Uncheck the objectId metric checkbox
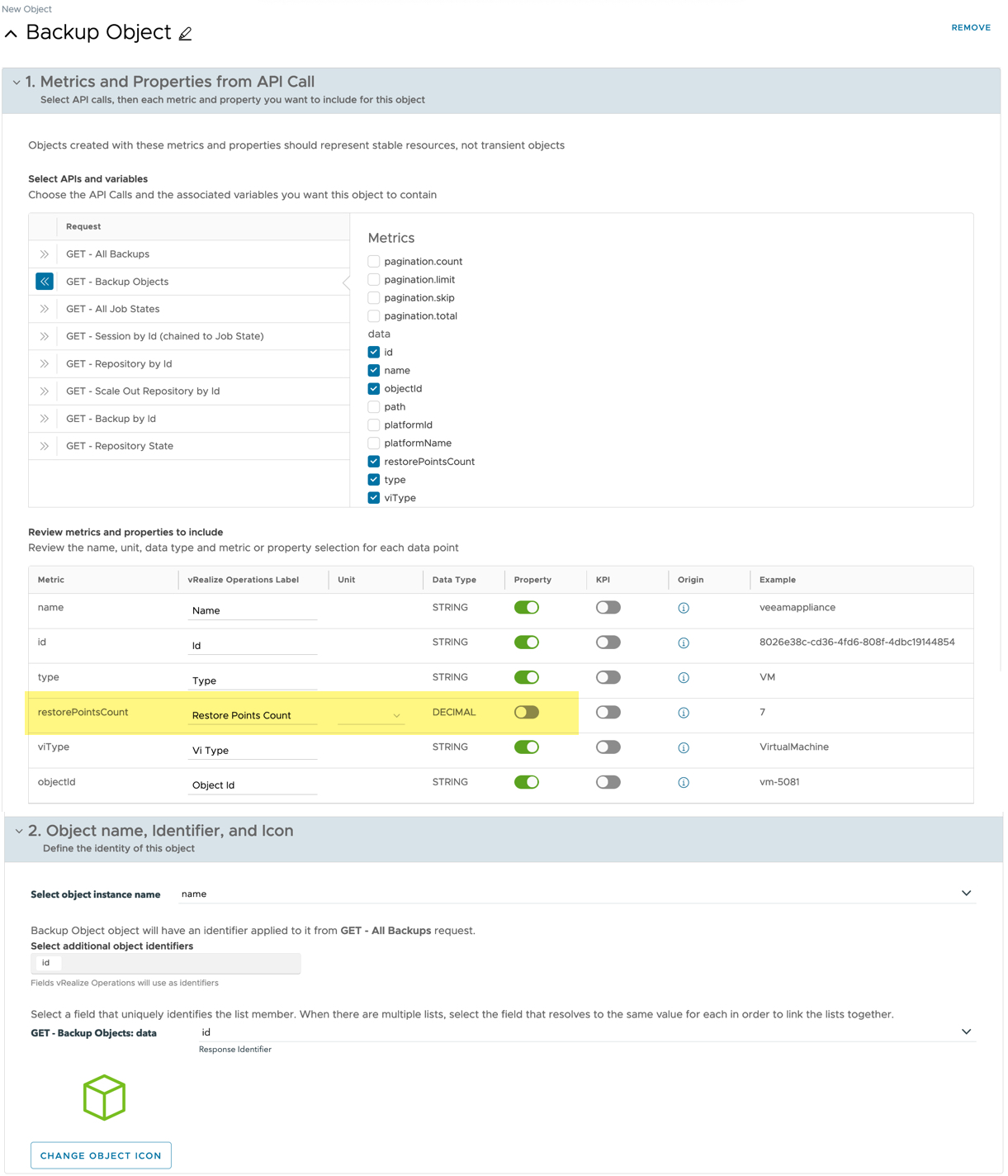Image resolution: width=1008 pixels, height=1176 pixels. tap(374, 388)
